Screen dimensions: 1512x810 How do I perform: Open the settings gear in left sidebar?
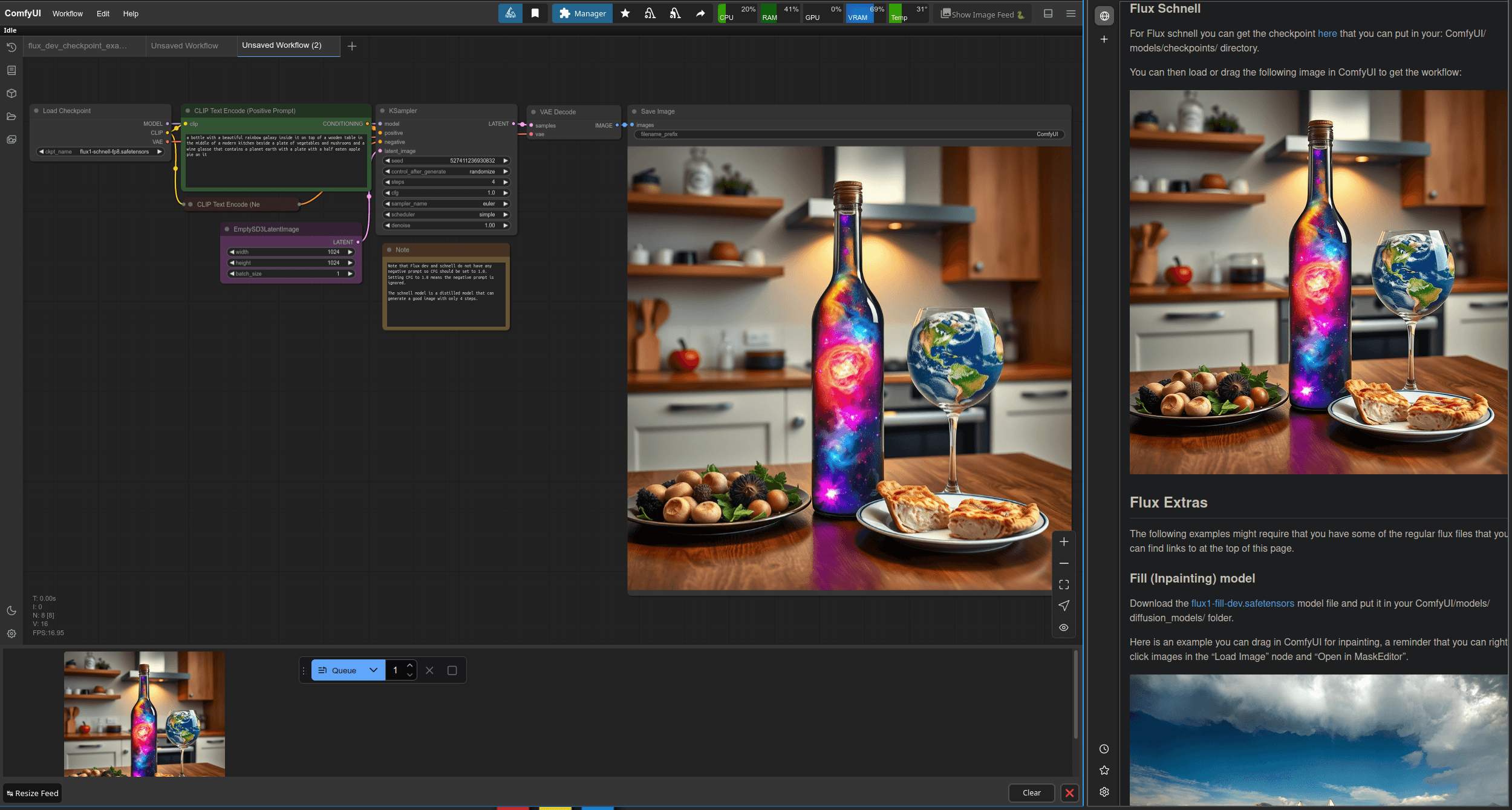[11, 633]
